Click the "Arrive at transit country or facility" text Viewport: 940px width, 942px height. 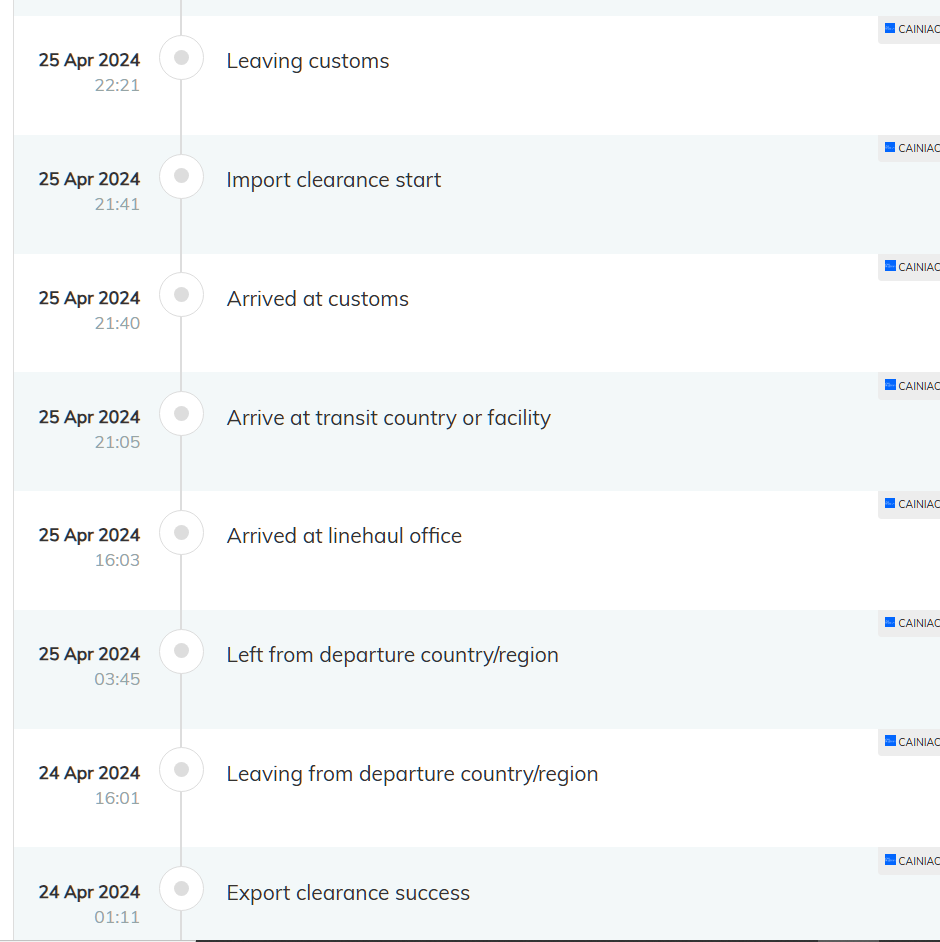[388, 418]
